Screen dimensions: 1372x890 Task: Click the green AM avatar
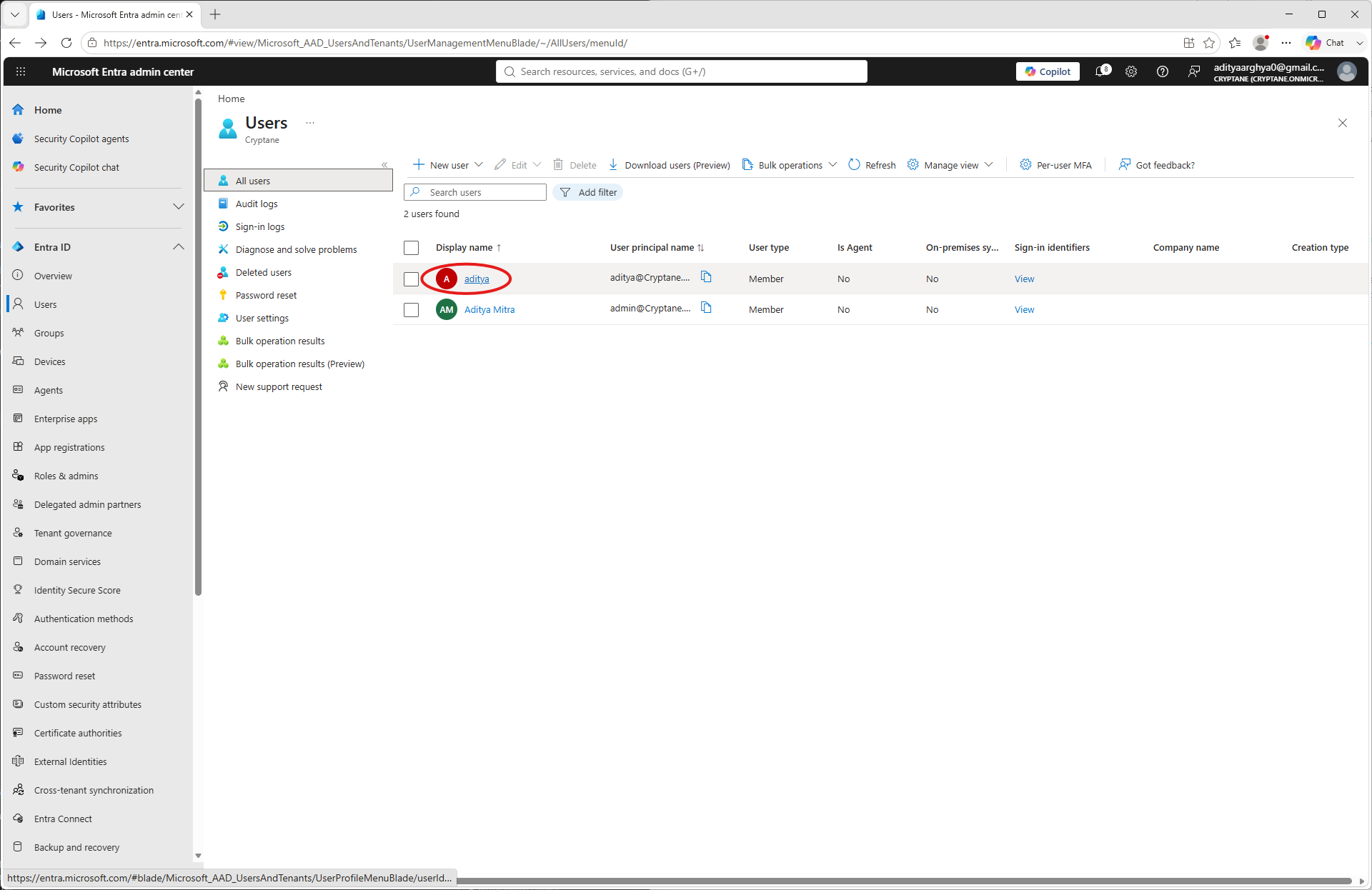tap(447, 309)
